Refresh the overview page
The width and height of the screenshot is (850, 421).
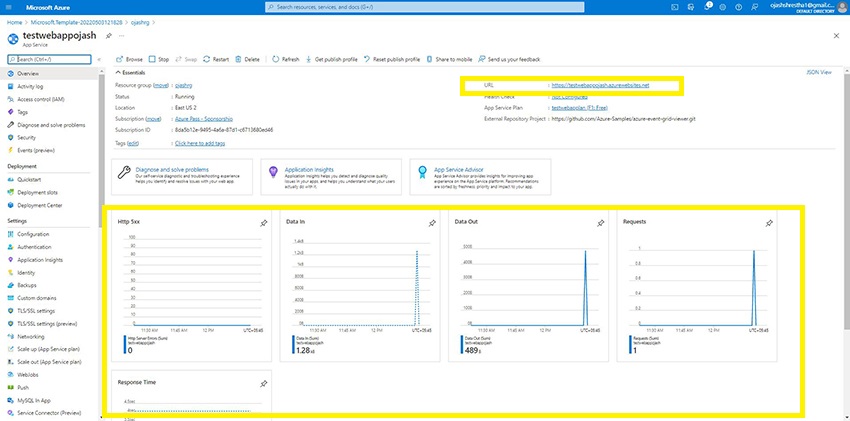(x=286, y=60)
